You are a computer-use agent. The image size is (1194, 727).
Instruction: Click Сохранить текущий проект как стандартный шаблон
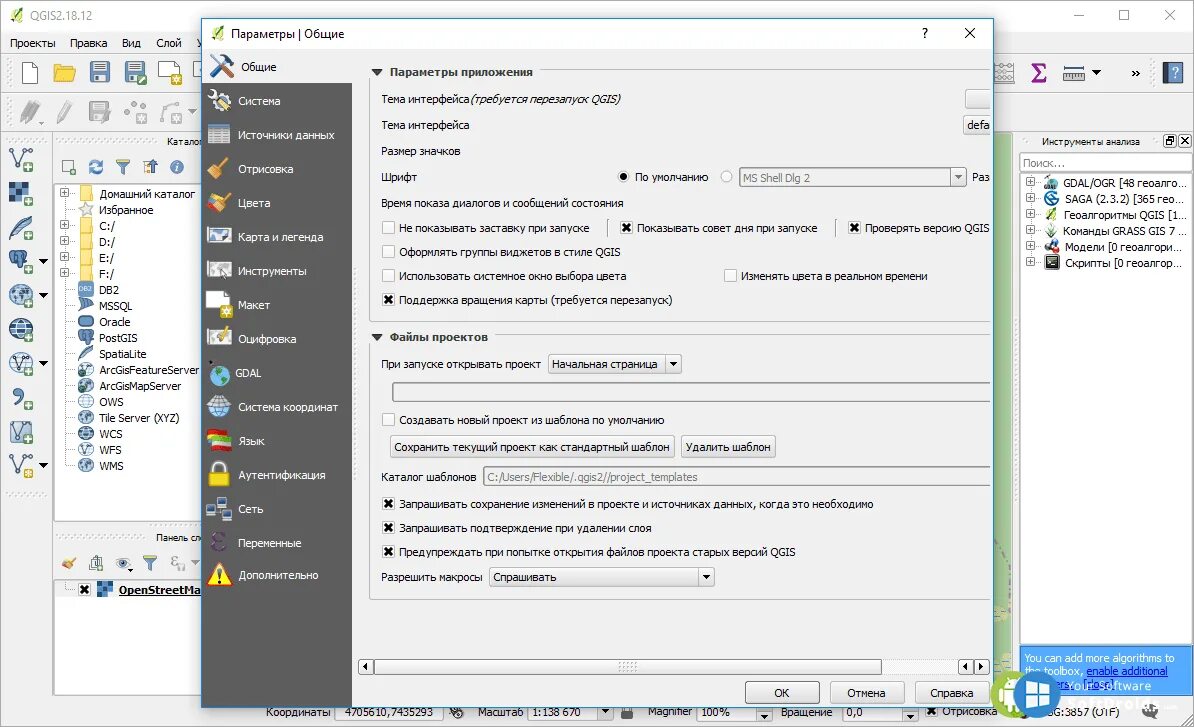tap(532, 447)
